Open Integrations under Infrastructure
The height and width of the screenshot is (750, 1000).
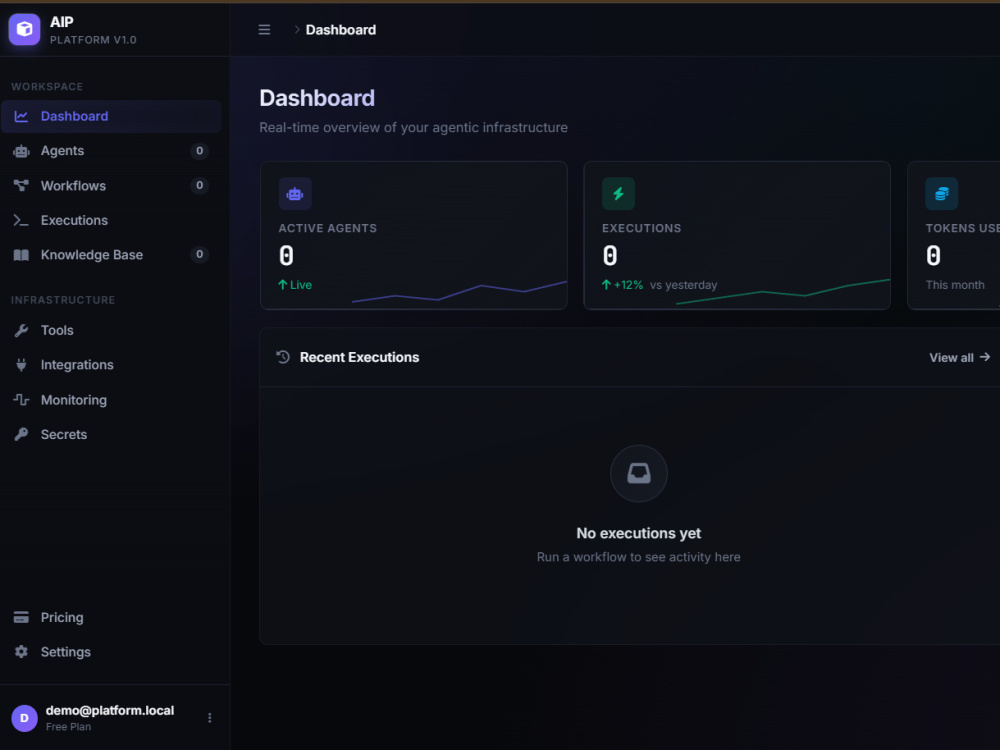[111, 365]
